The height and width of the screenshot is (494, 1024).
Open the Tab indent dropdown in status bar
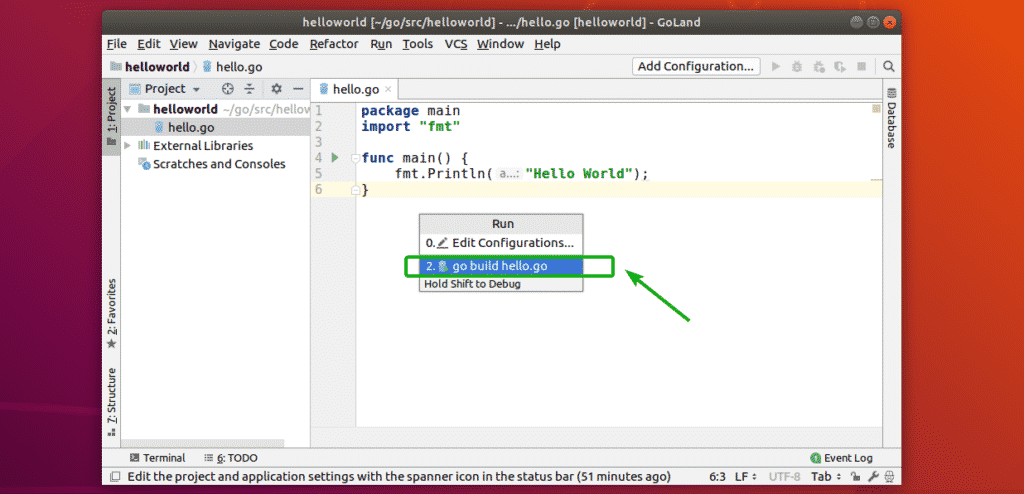(826, 476)
